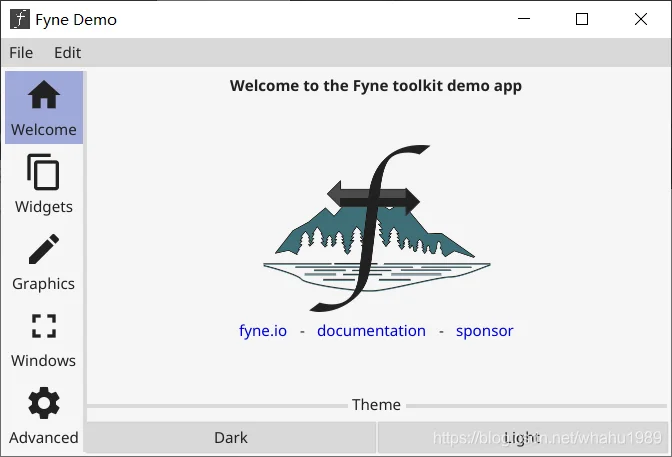672x457 pixels.
Task: Open the File menu
Action: 21,53
